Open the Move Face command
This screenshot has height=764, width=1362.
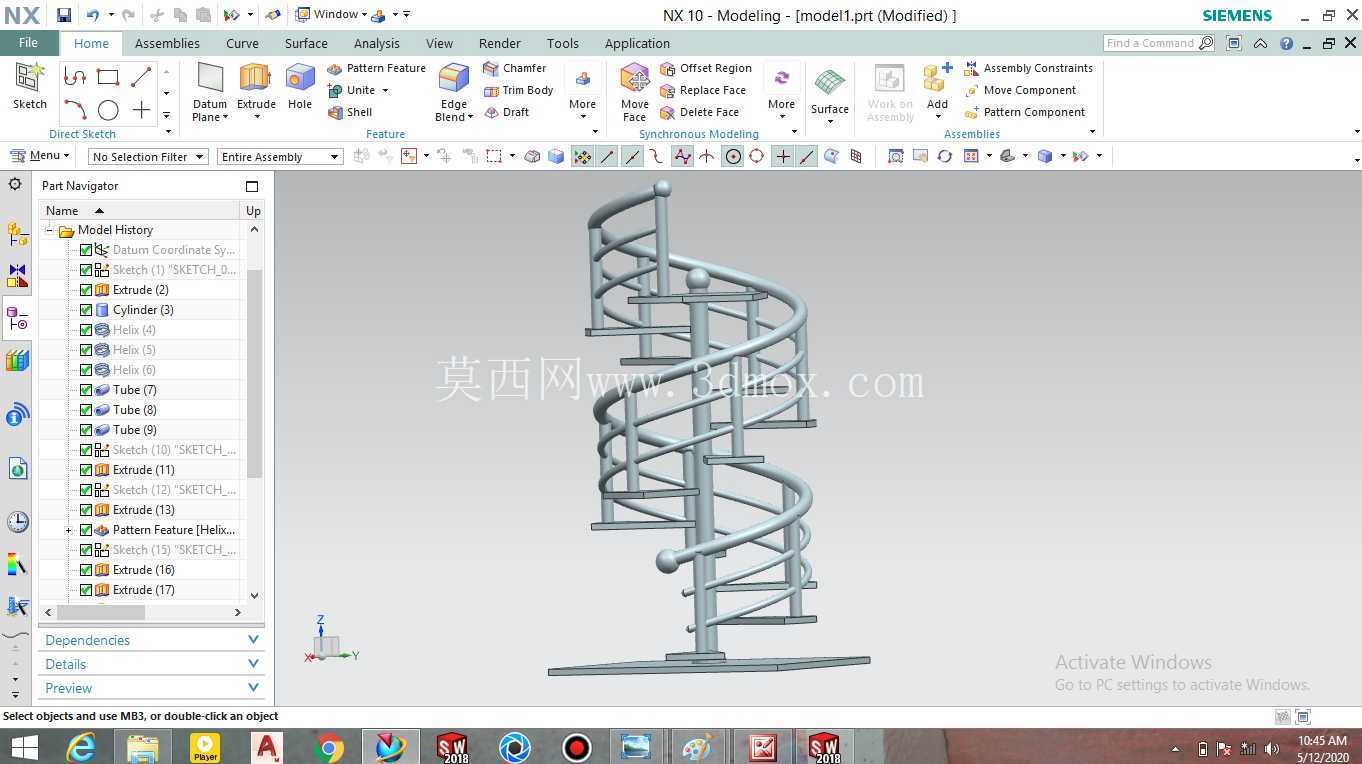point(635,92)
